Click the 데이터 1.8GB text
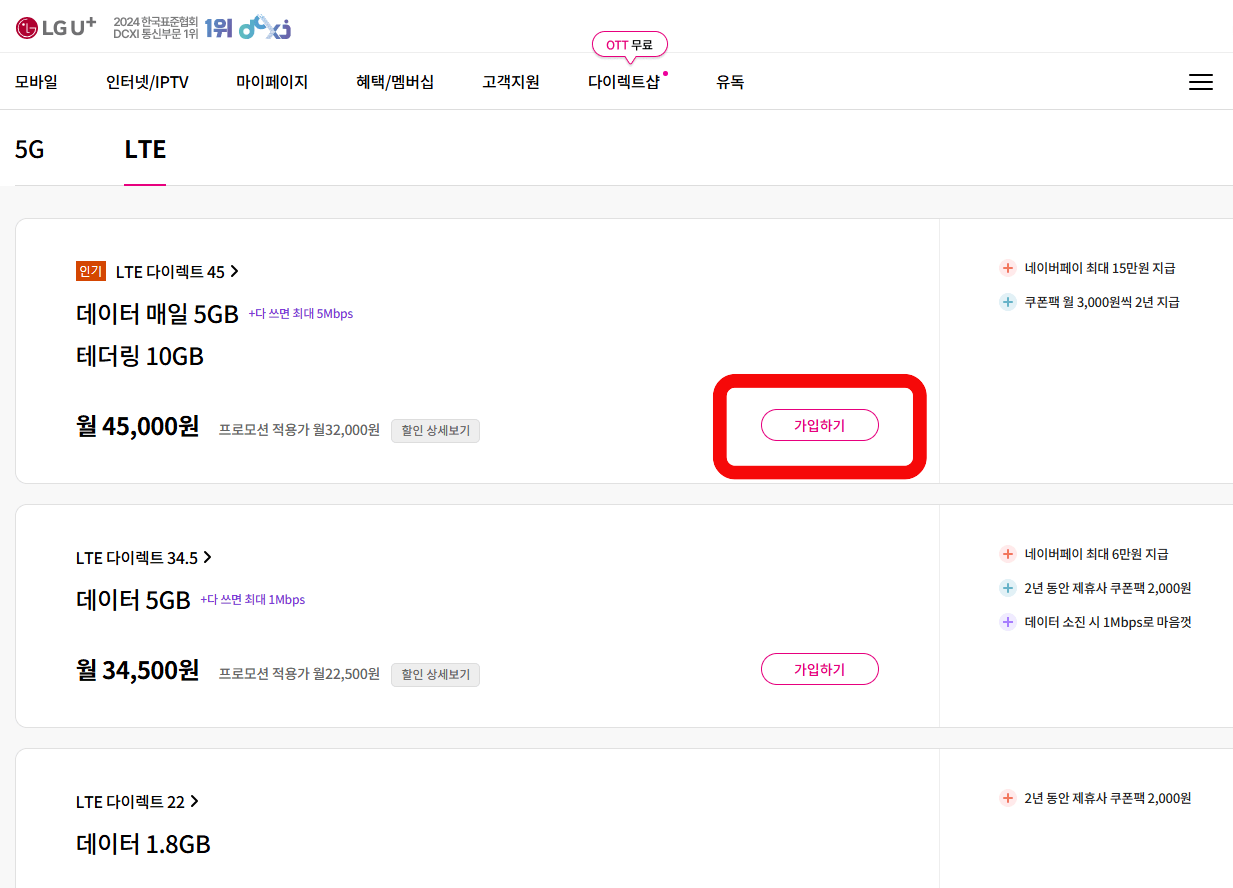Screen dimensions: 1233x888 (143, 845)
